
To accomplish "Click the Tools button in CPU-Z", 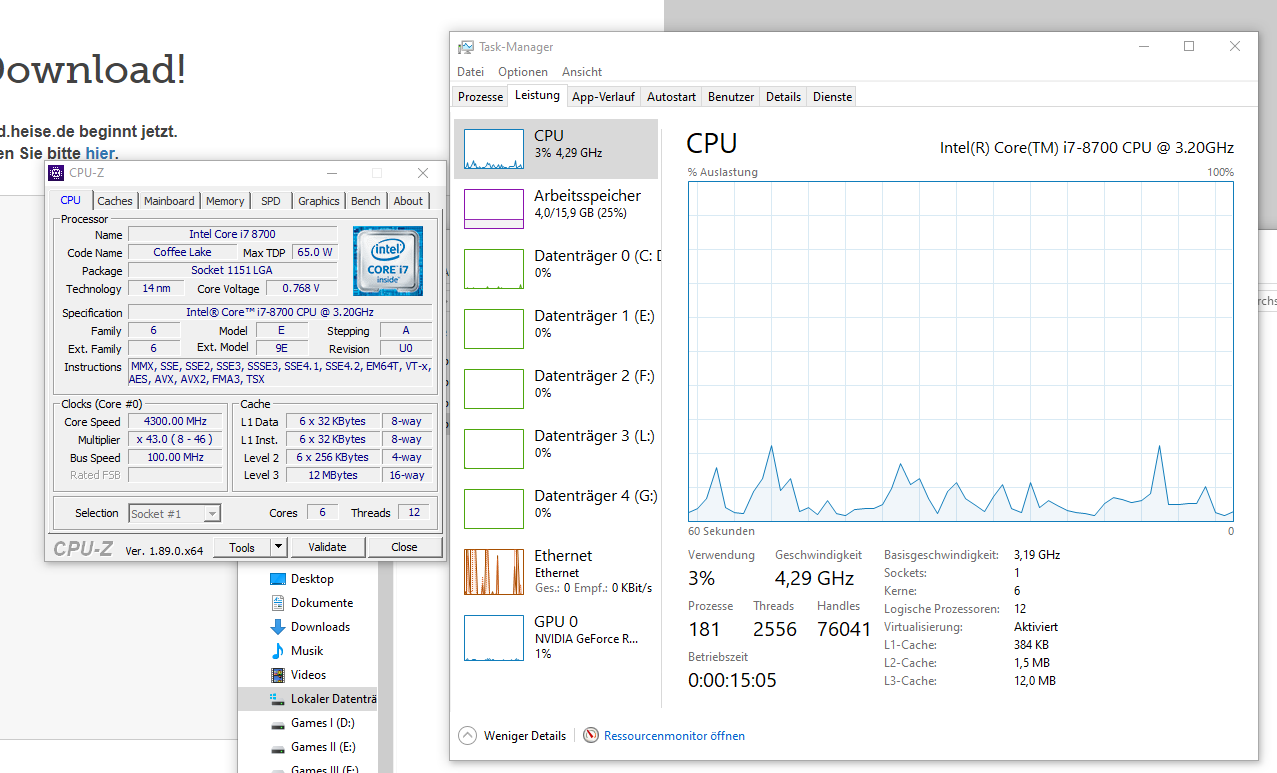I will click(x=242, y=547).
